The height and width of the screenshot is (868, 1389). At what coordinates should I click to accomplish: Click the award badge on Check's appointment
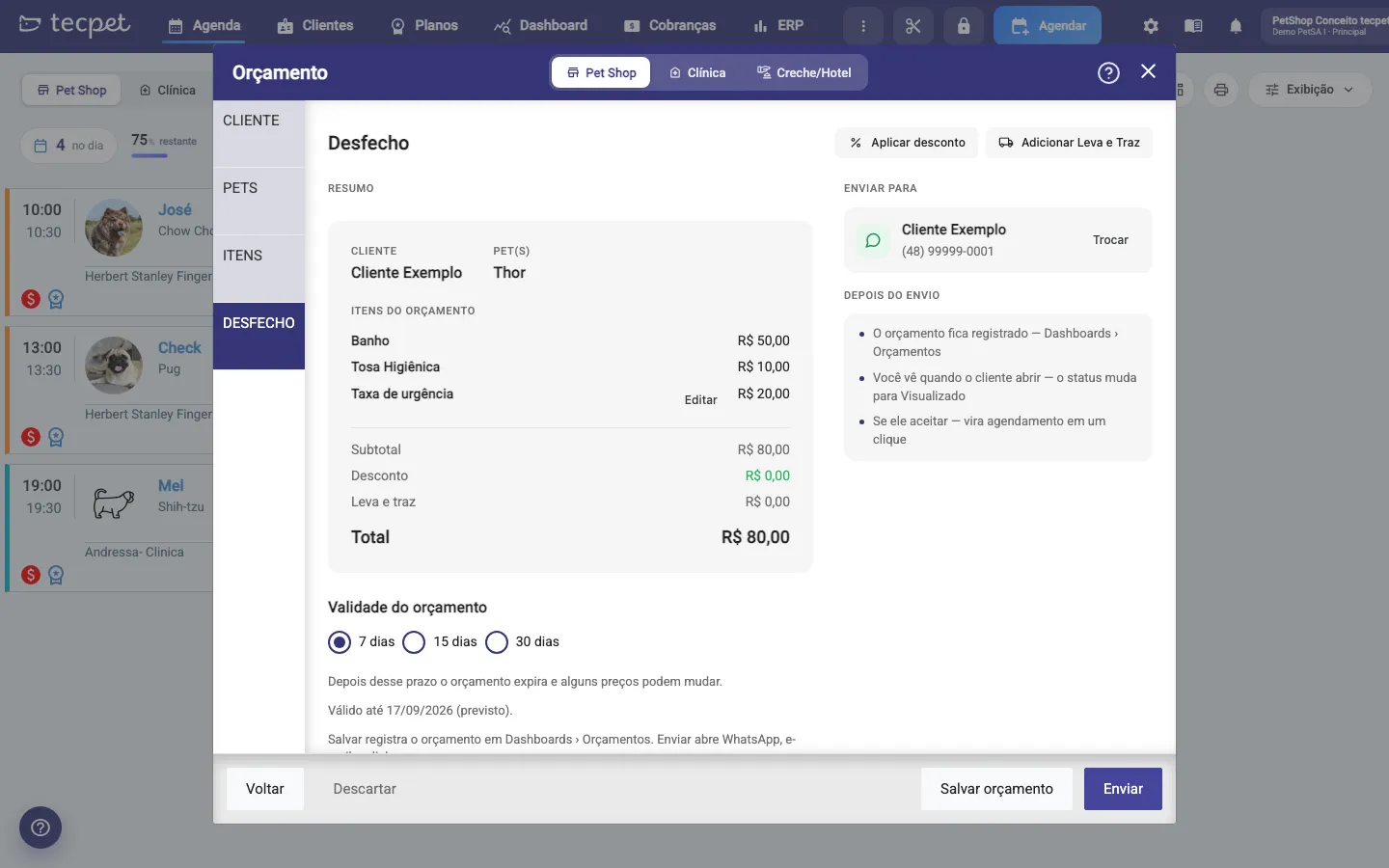click(x=56, y=437)
